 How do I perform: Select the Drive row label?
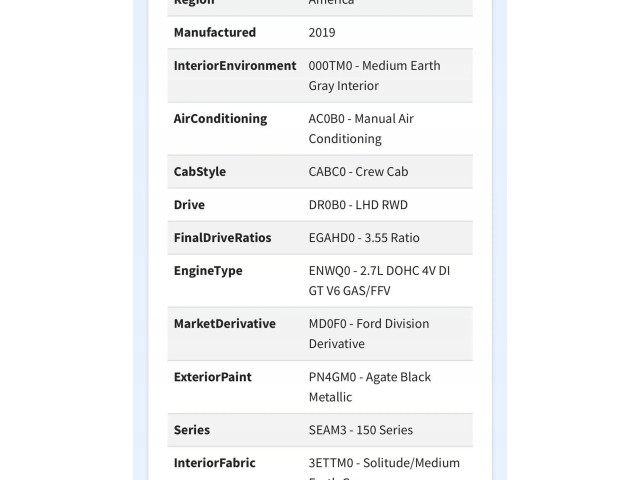(x=189, y=204)
